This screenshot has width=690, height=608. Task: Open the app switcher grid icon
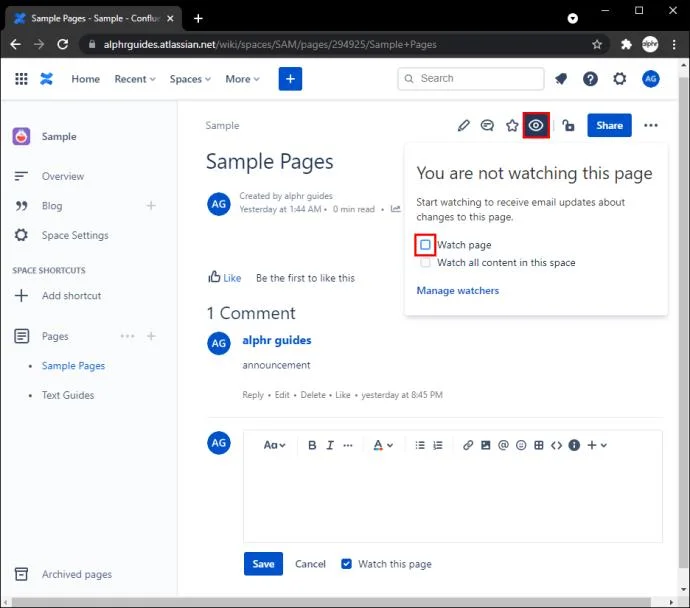[x=21, y=79]
